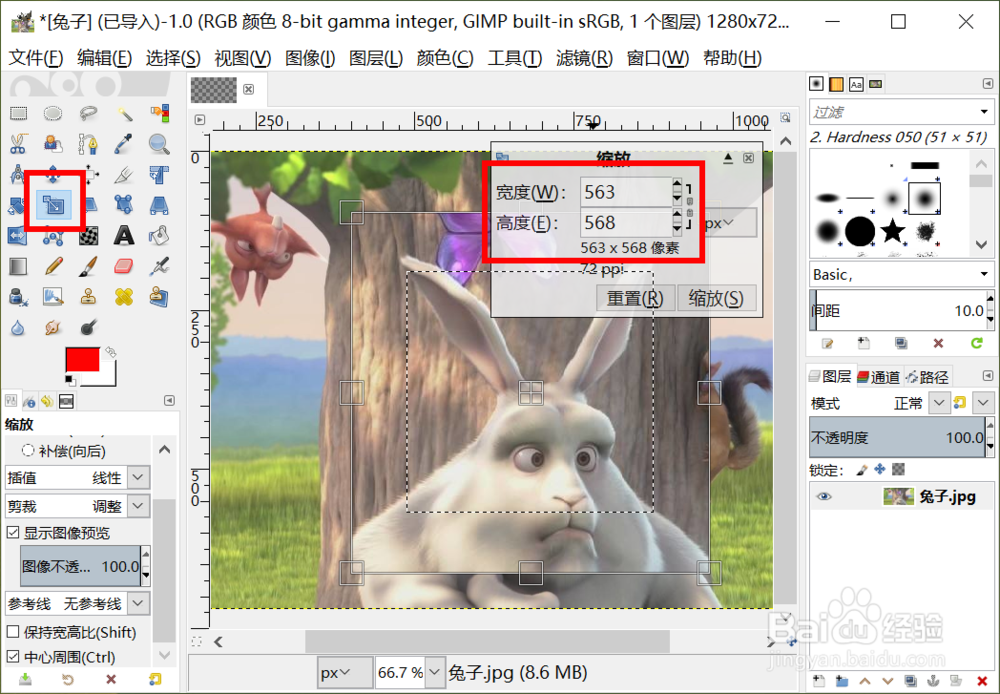Select the Smudge finger tool
Viewport: 1000px width, 694px height.
(x=53, y=328)
